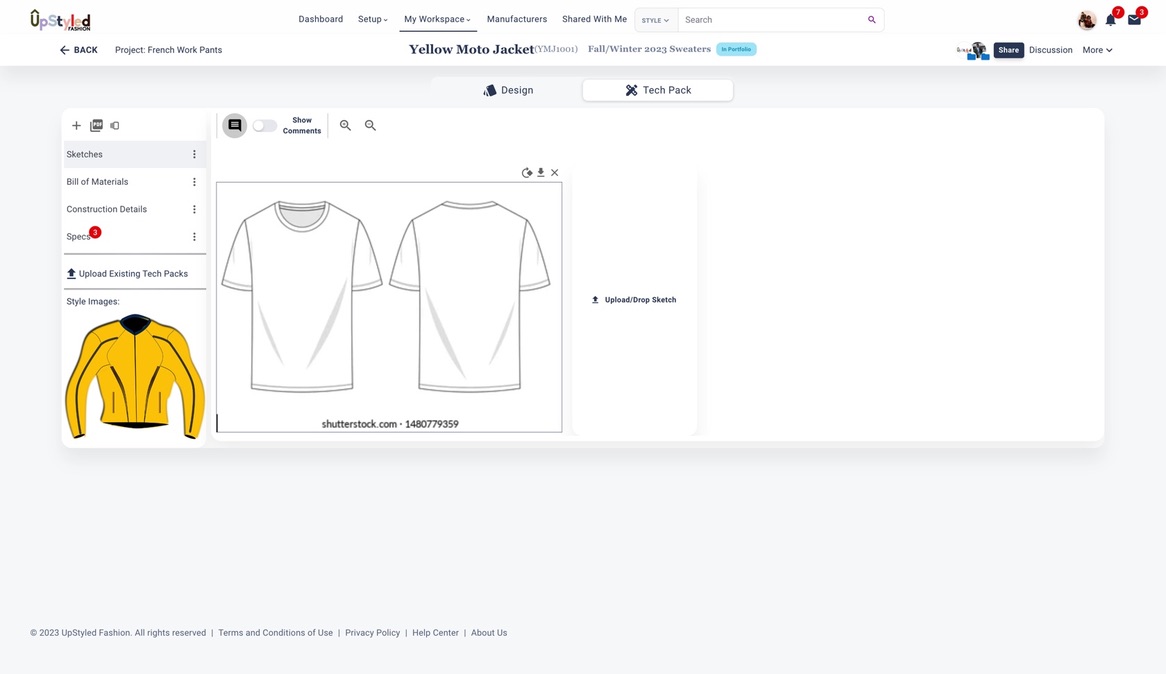This screenshot has width=1166, height=674.
Task: Open the Style search filter dropdown
Action: click(655, 20)
